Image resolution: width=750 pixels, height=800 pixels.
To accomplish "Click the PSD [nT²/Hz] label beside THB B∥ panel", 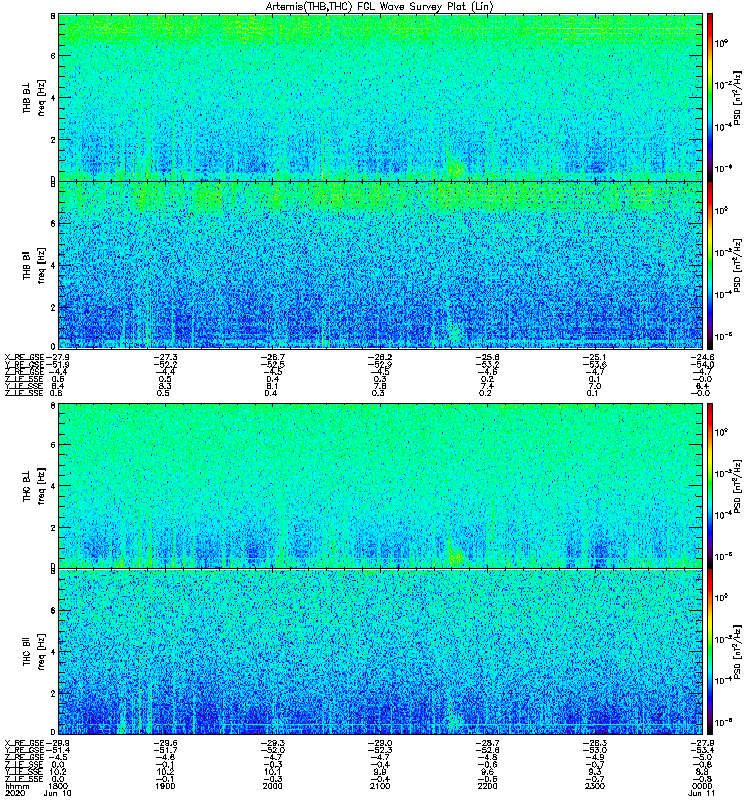I will tap(738, 265).
